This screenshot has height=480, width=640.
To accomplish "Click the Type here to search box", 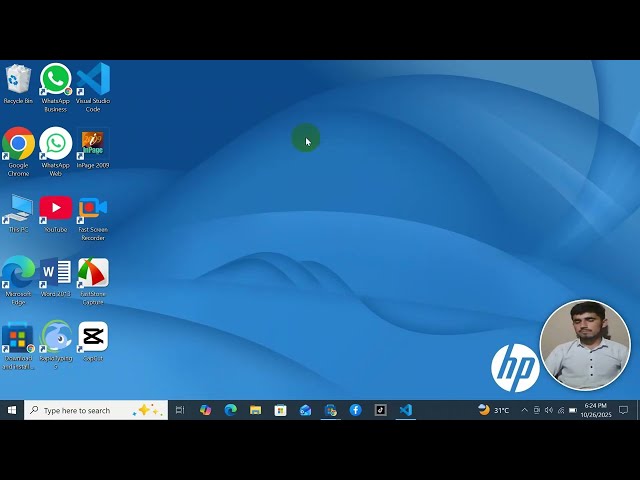I will click(x=96, y=410).
